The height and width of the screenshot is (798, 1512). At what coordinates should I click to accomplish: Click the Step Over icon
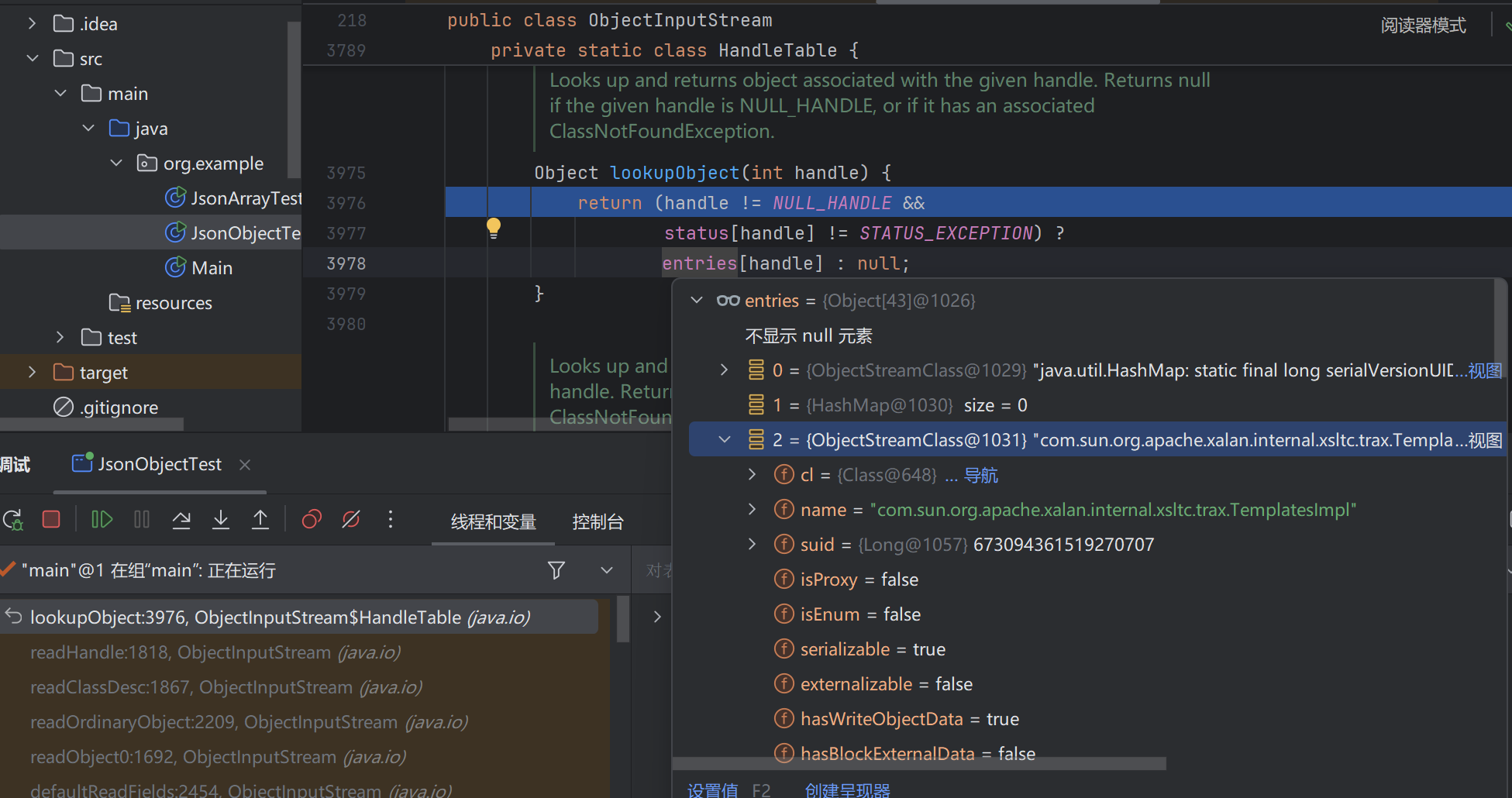coord(181,519)
